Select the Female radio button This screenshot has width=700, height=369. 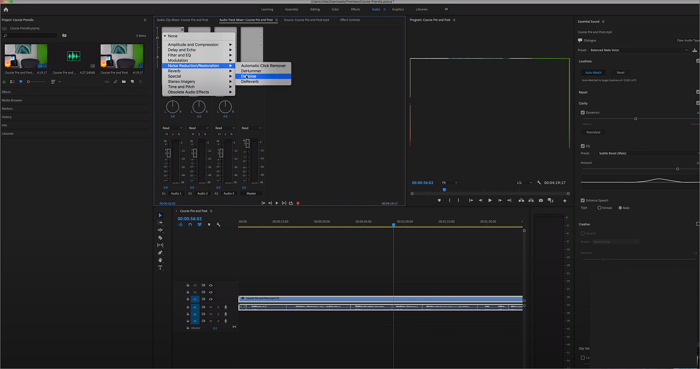pyautogui.click(x=599, y=208)
